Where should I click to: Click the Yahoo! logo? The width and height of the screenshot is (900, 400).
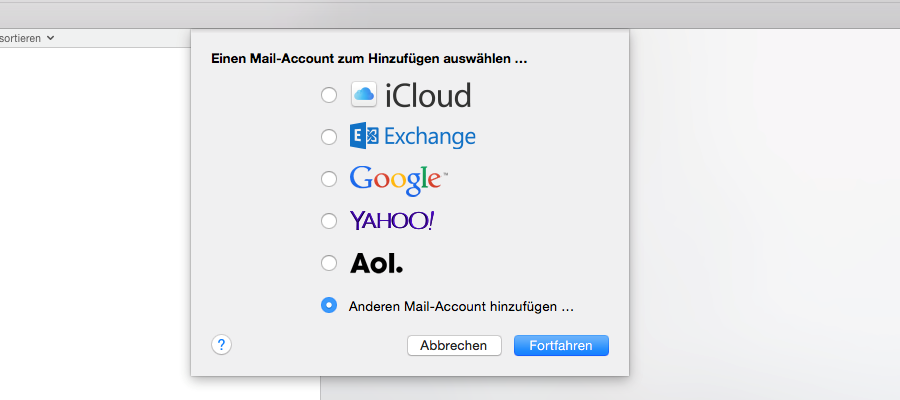(x=392, y=221)
